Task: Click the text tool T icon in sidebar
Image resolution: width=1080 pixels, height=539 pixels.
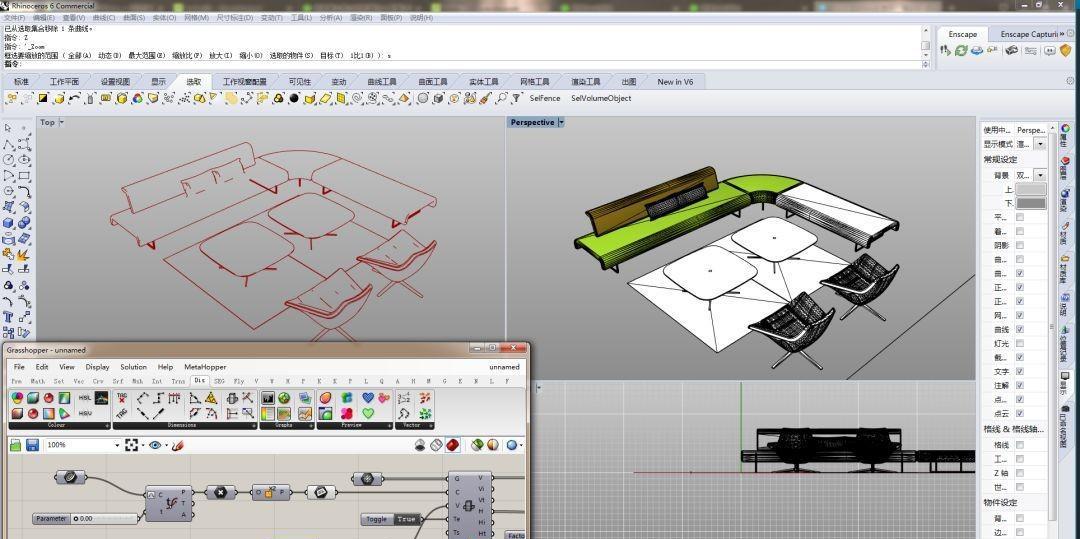Action: click(8, 317)
